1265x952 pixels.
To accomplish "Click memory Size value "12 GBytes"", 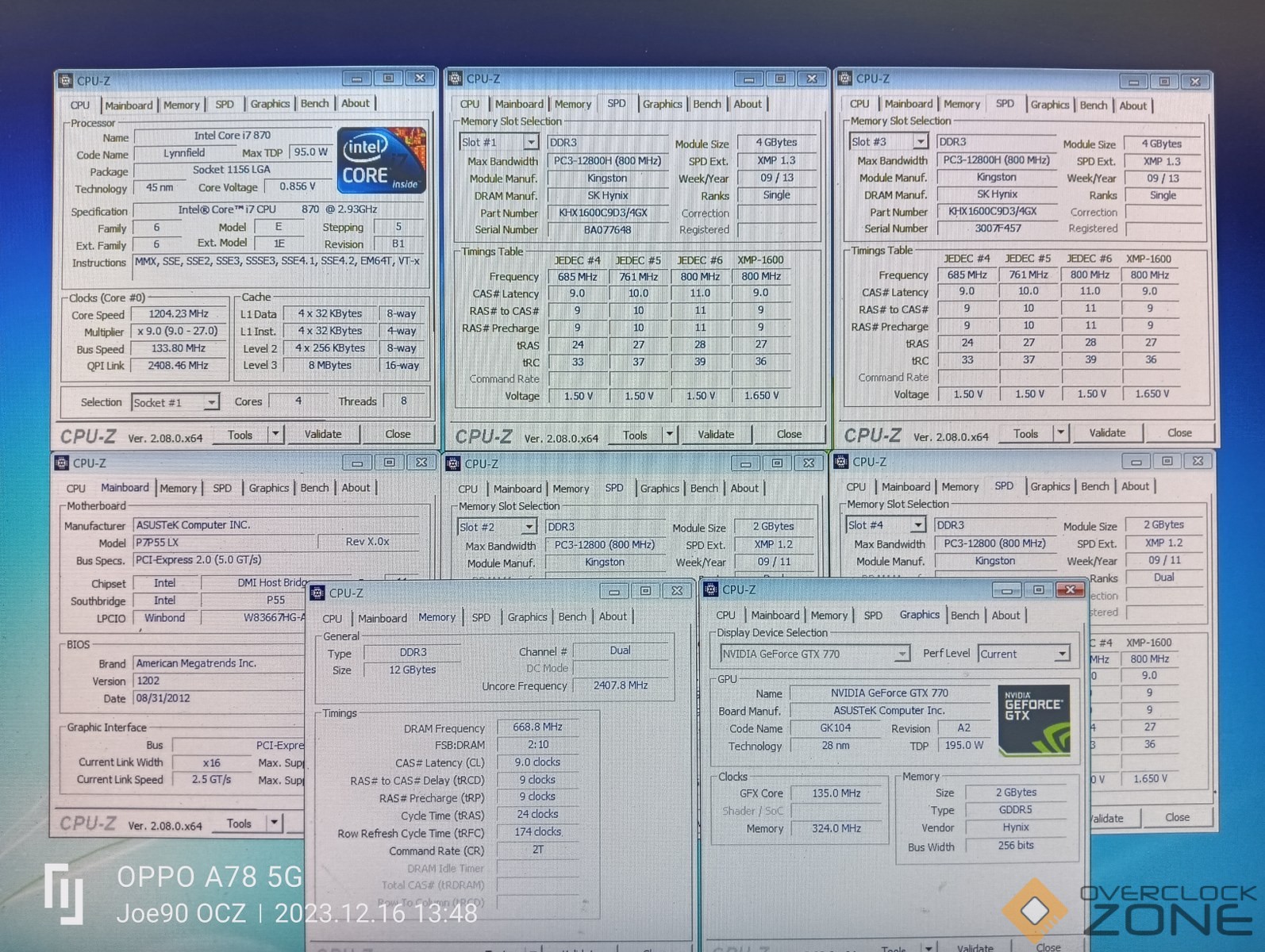I will click(412, 670).
